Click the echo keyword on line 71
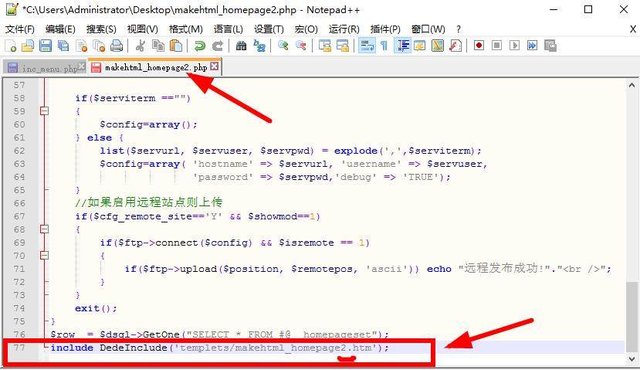640x370 pixels. [x=439, y=269]
